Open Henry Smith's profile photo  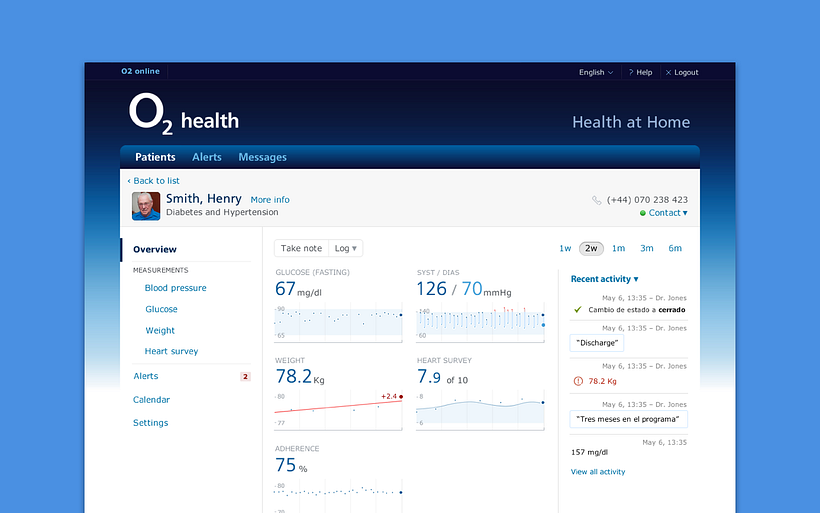click(x=146, y=206)
